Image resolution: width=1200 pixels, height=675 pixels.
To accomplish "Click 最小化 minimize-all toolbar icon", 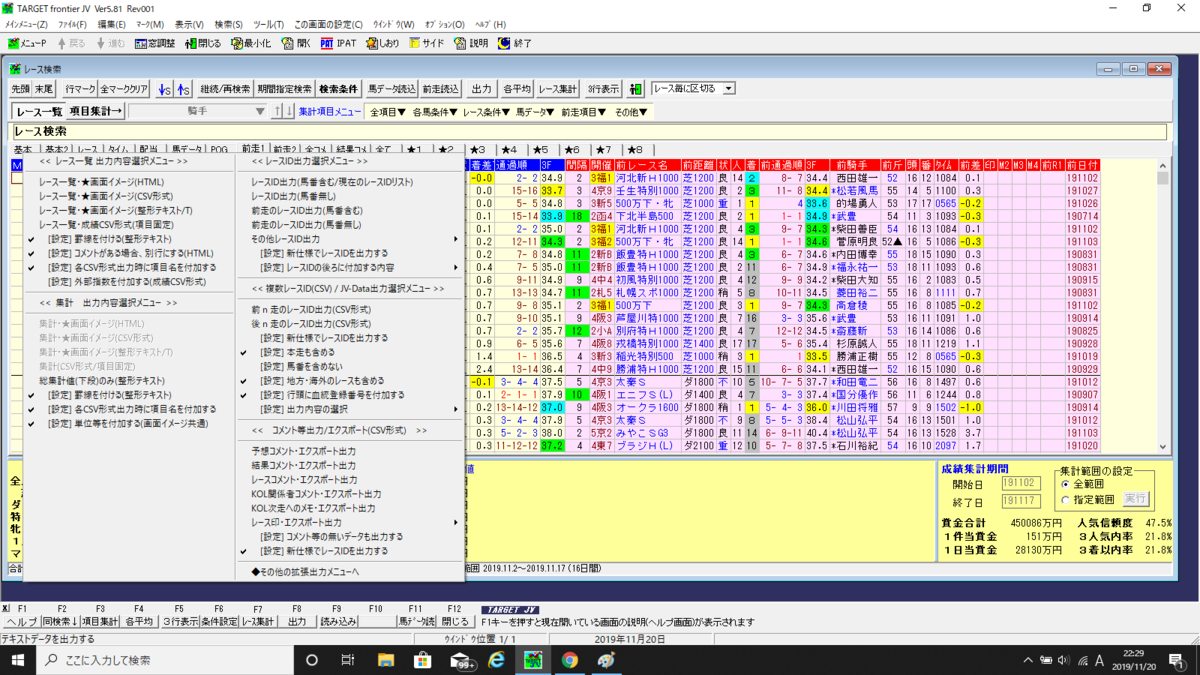I will pos(250,44).
